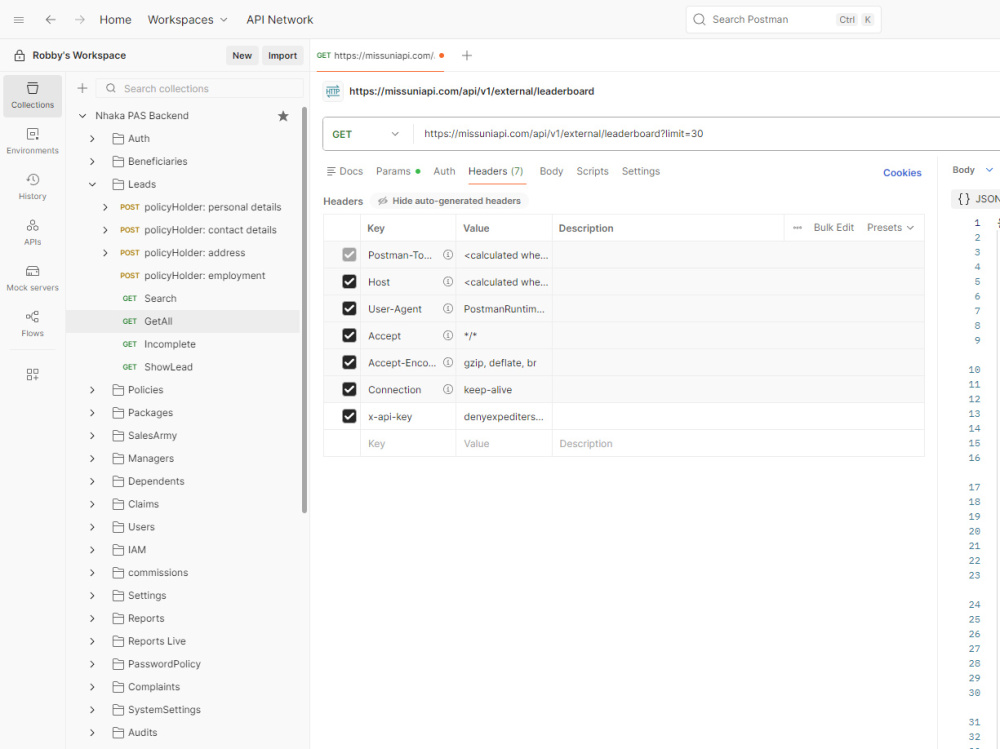Switch to the request Settings tab

[x=641, y=171]
